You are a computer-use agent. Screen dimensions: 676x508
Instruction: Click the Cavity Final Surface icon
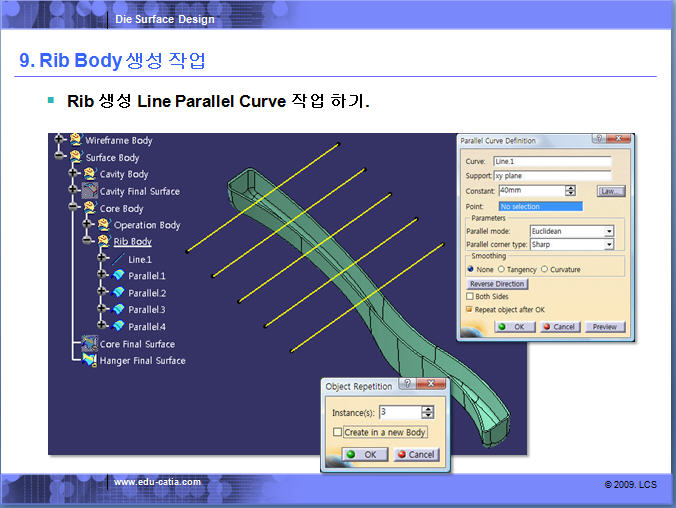(90, 191)
